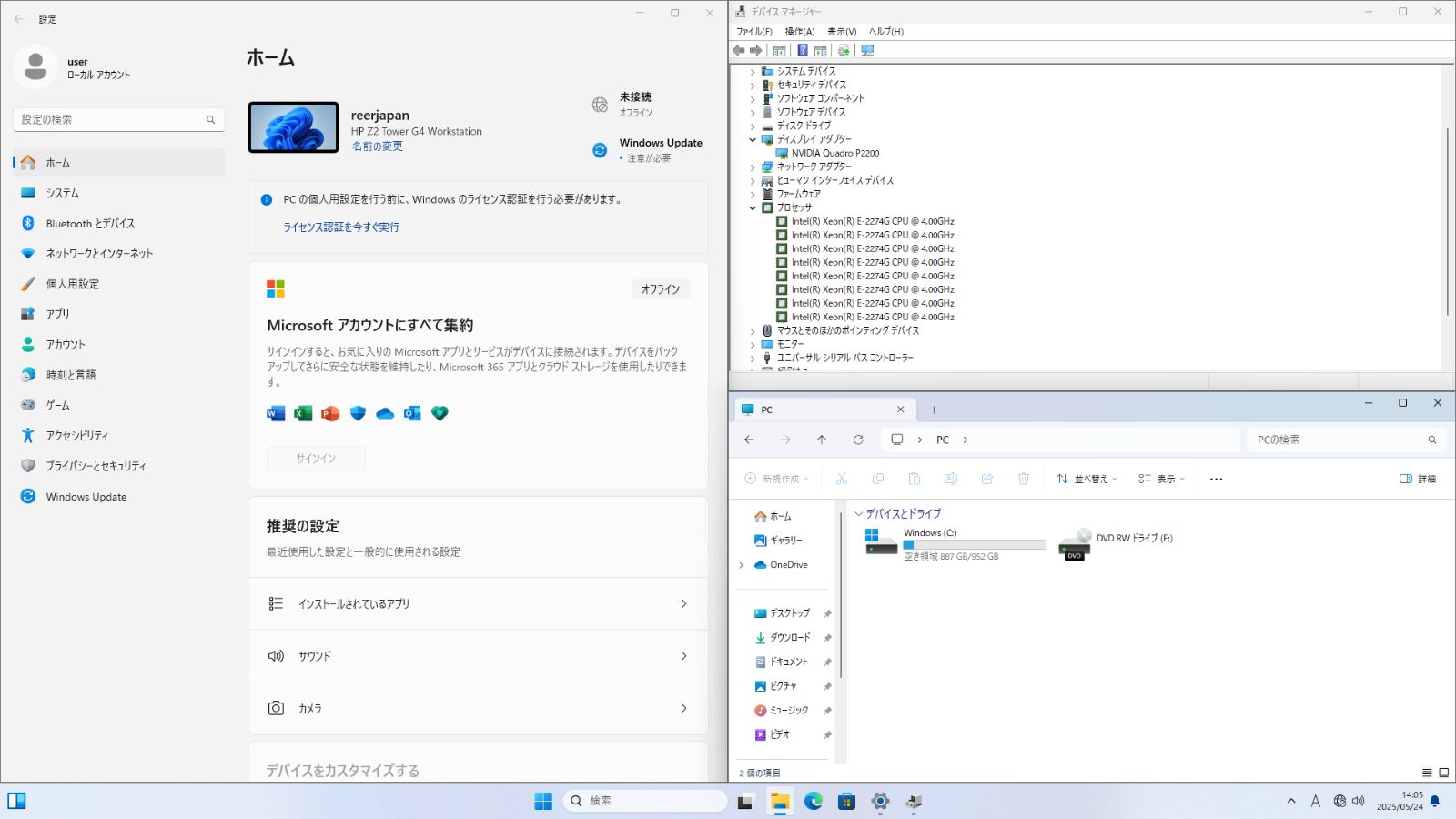Toggle the Details pane button in Explorer
This screenshot has height=819, width=1456.
[x=1418, y=479]
